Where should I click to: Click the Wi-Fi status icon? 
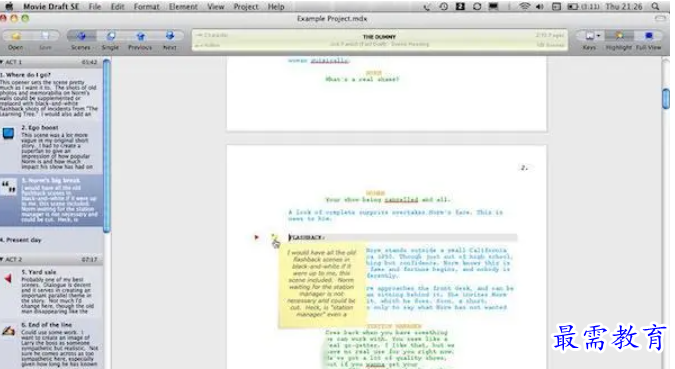tap(524, 6)
